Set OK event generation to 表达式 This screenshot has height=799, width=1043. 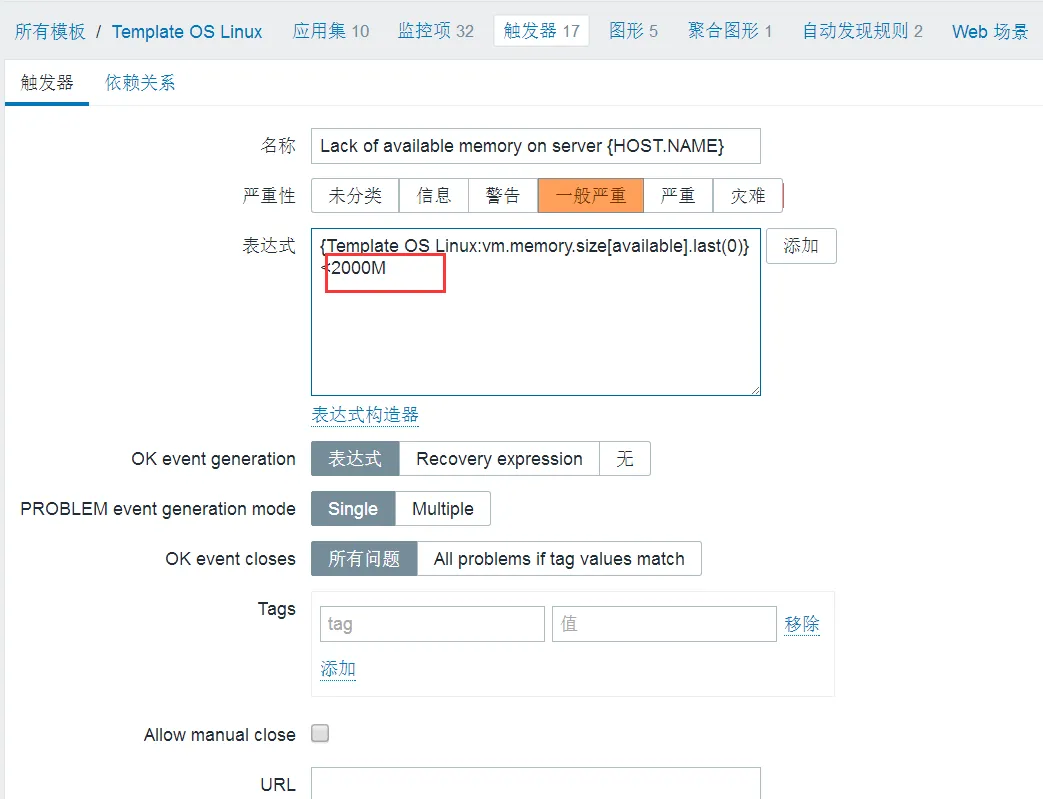pyautogui.click(x=355, y=458)
